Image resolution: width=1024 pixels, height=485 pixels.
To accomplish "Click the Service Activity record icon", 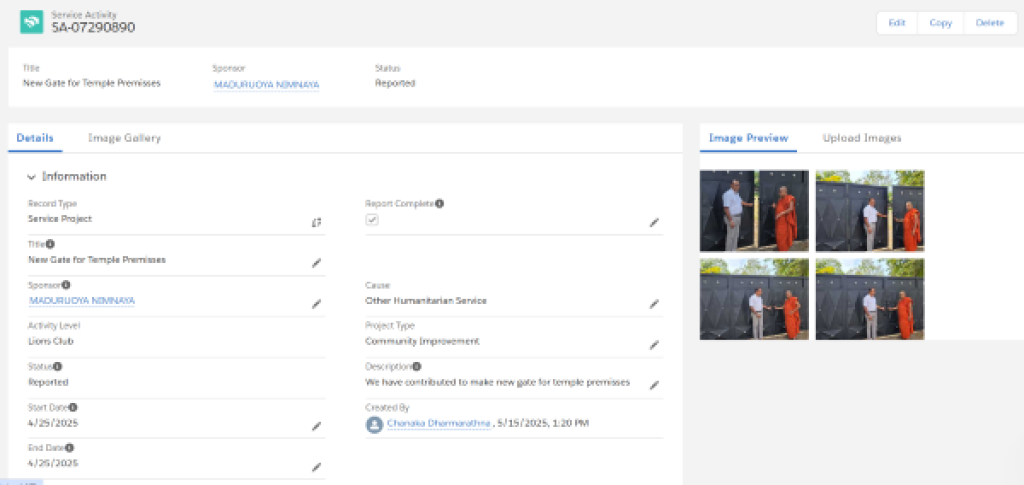I will point(31,22).
